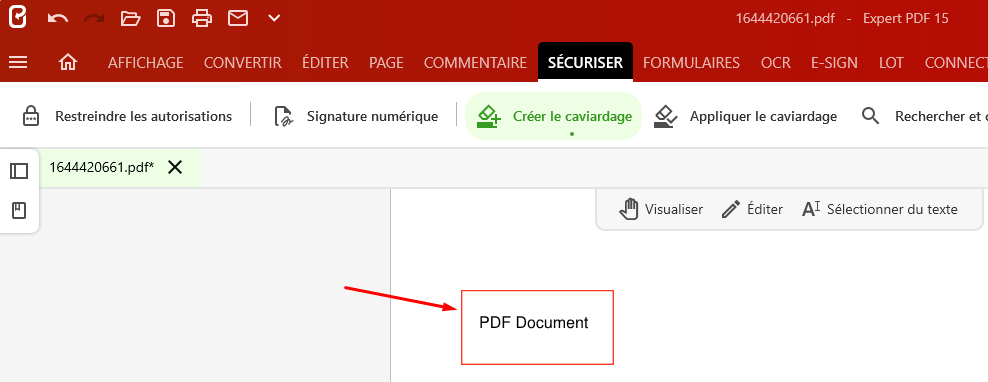Image resolution: width=988 pixels, height=382 pixels.
Task: Switch to the OCR tab
Action: pos(776,62)
